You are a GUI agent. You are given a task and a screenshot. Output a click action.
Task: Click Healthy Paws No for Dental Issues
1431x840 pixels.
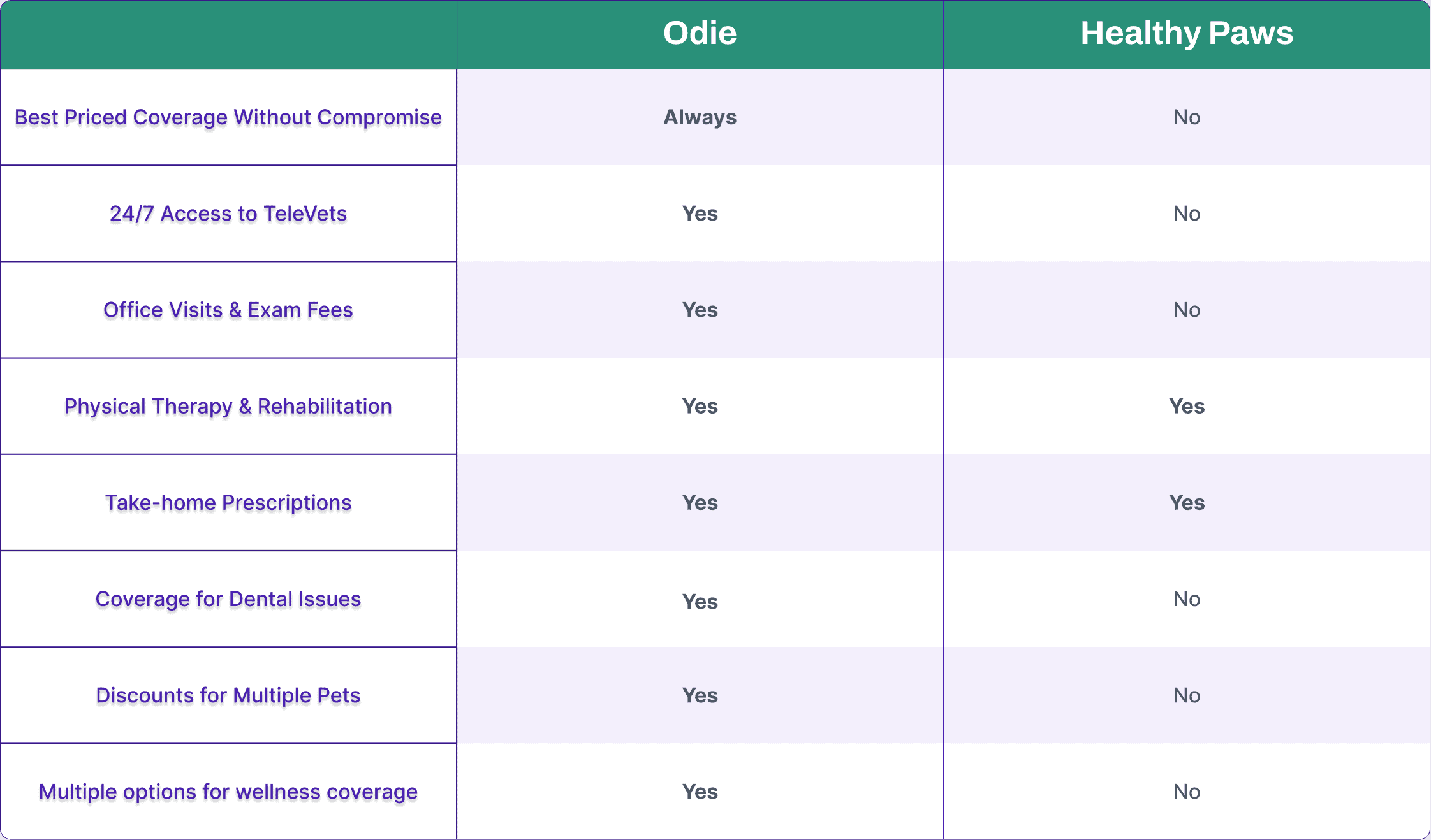tap(1186, 599)
